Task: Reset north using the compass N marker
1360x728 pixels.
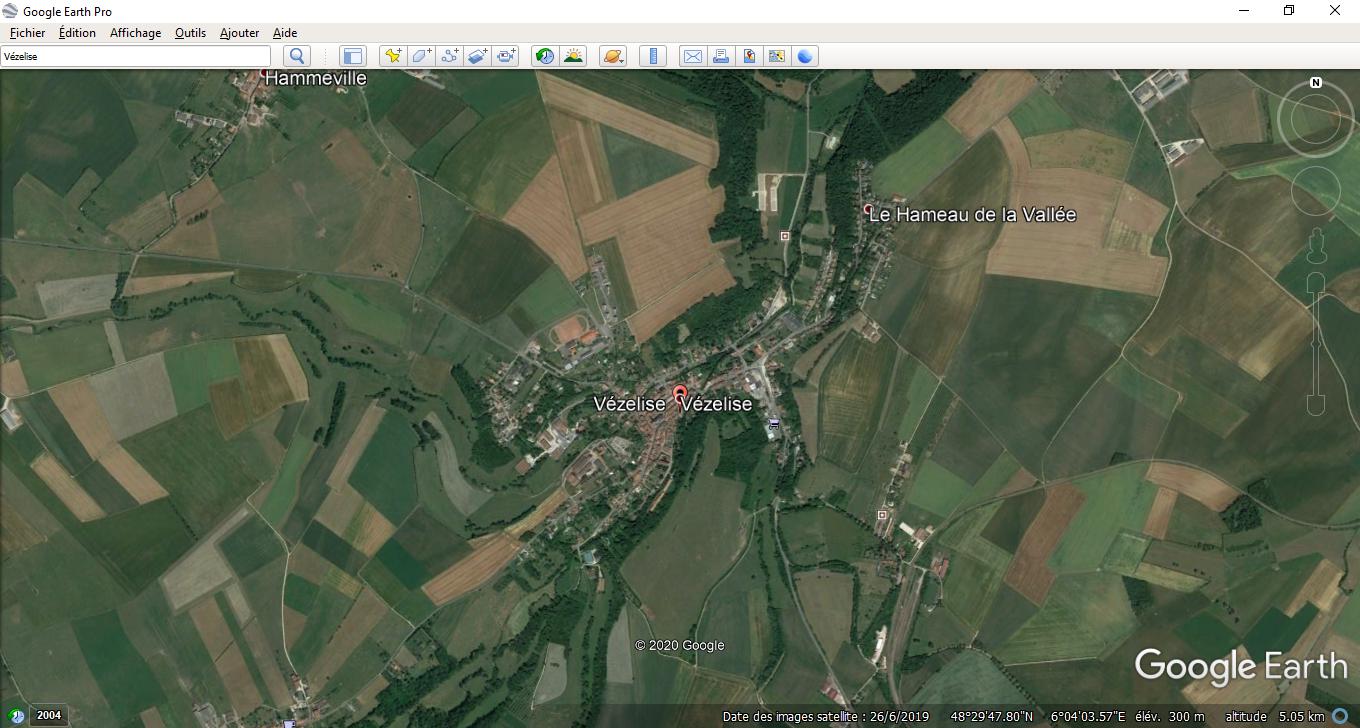Action: point(1316,83)
